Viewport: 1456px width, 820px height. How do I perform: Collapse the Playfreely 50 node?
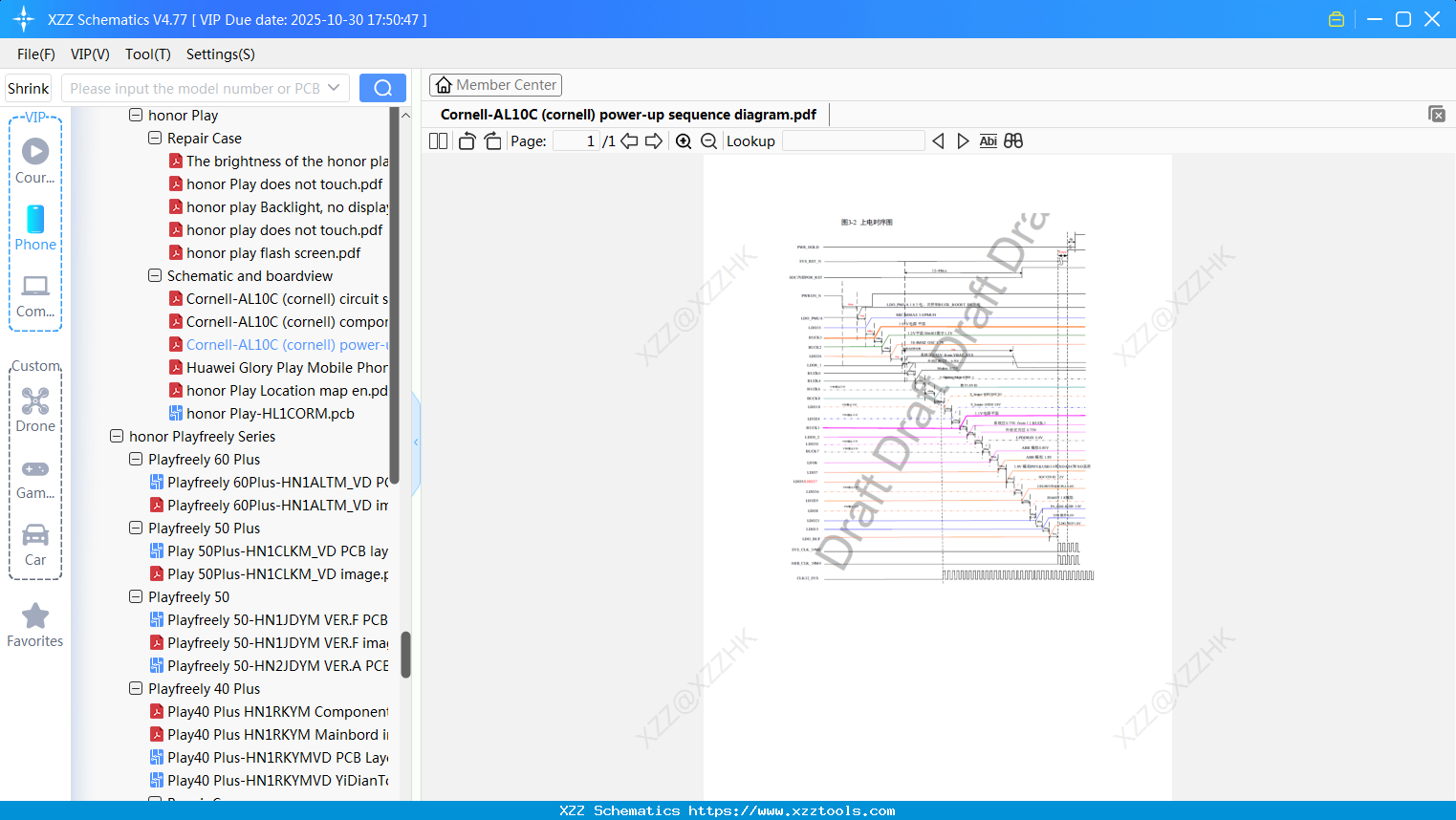(x=136, y=596)
